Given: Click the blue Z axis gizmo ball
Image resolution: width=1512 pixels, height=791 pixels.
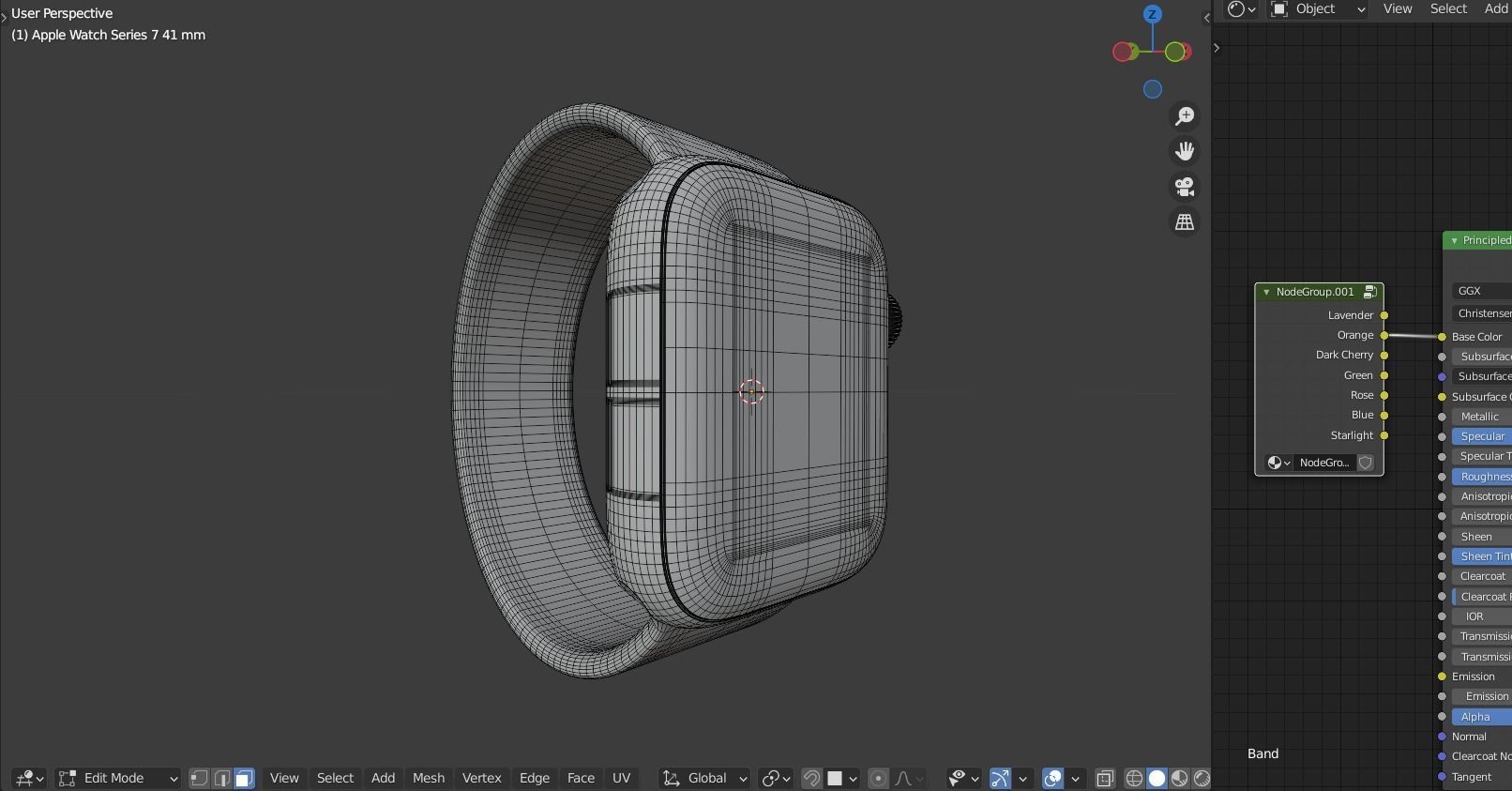Looking at the screenshot, I should click(x=1153, y=14).
